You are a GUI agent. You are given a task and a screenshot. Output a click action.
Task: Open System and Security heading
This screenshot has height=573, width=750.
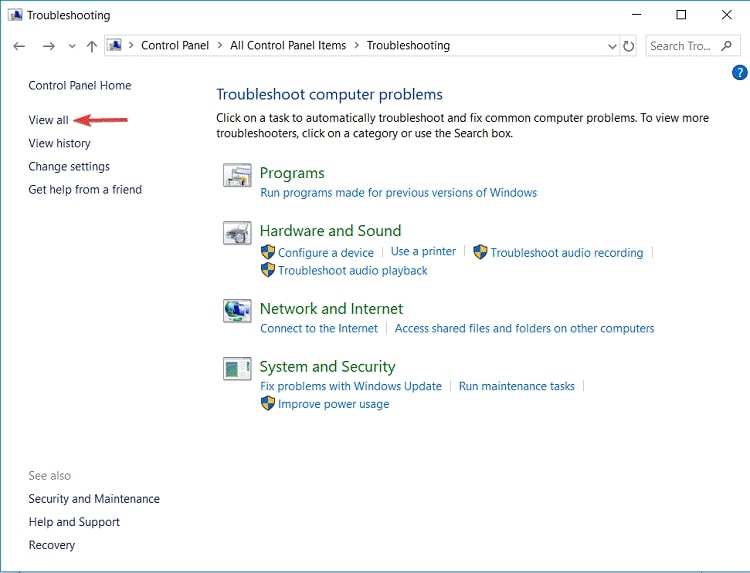pyautogui.click(x=328, y=367)
